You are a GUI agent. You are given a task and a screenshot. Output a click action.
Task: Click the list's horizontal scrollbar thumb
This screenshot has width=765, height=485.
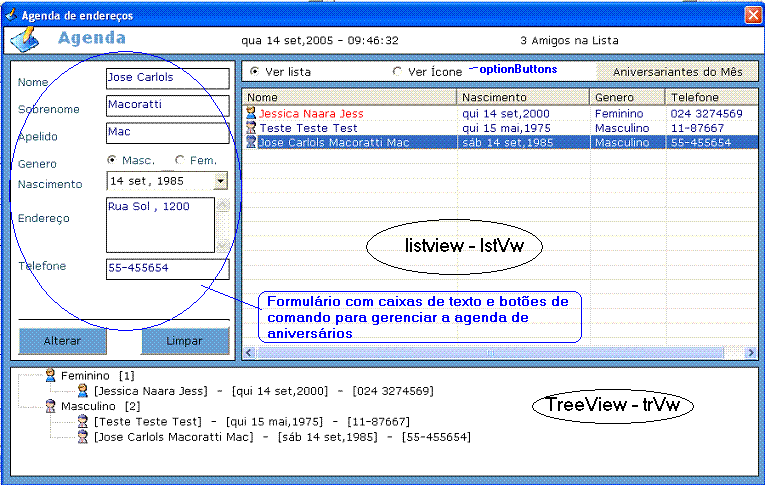tap(489, 352)
